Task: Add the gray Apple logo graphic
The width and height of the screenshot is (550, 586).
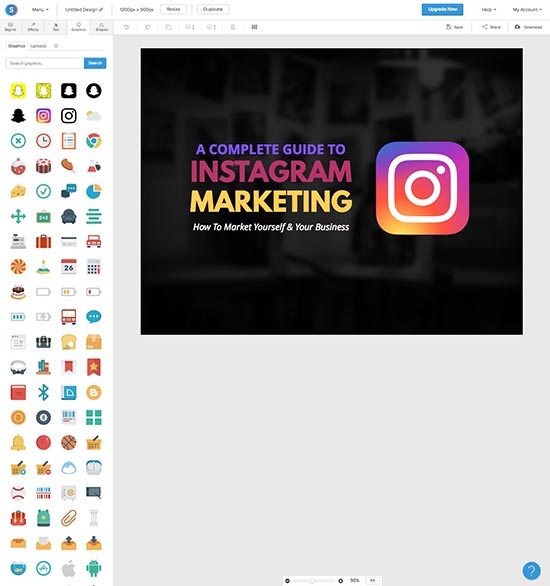Action: pos(69,568)
